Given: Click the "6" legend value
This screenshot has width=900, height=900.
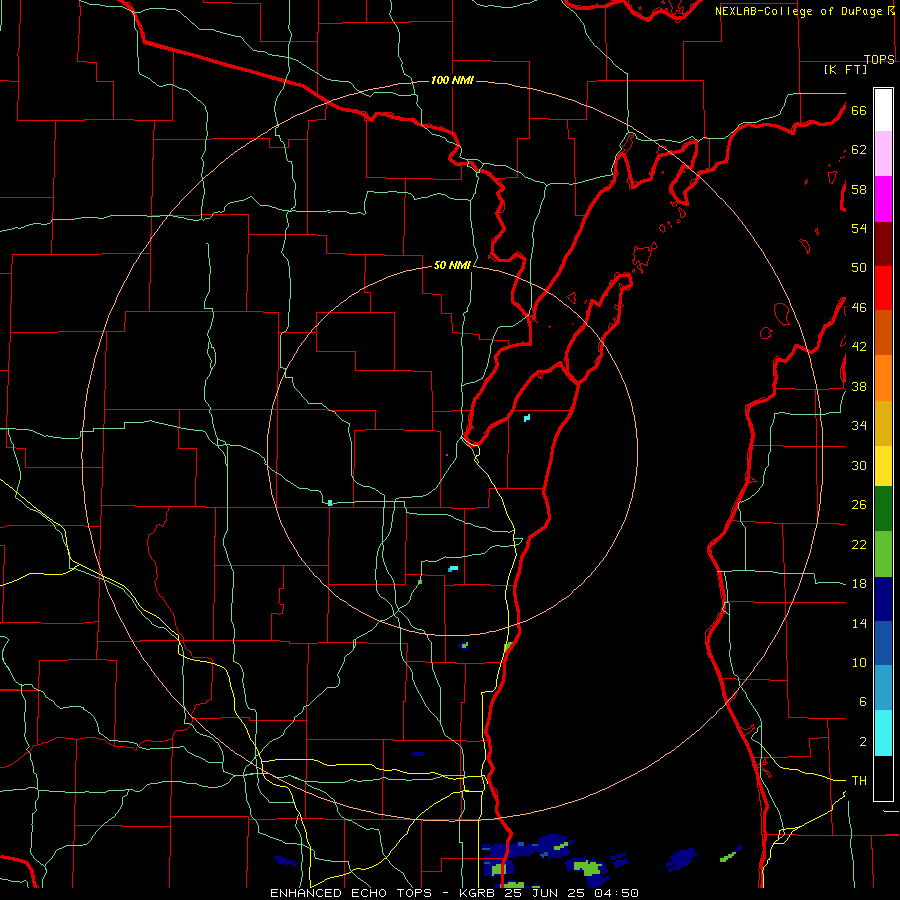Looking at the screenshot, I should coord(863,702).
